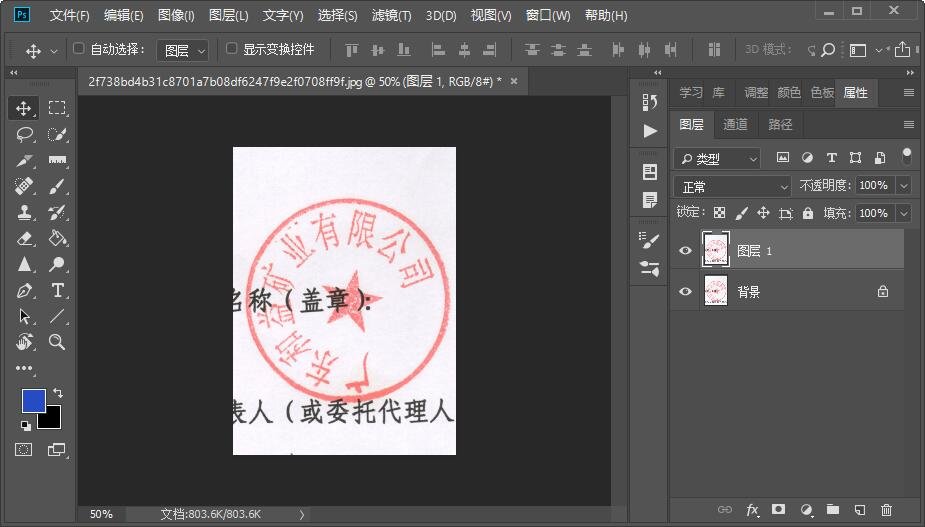Select the Quick Selection tool
This screenshot has height=527, width=925.
[57, 135]
